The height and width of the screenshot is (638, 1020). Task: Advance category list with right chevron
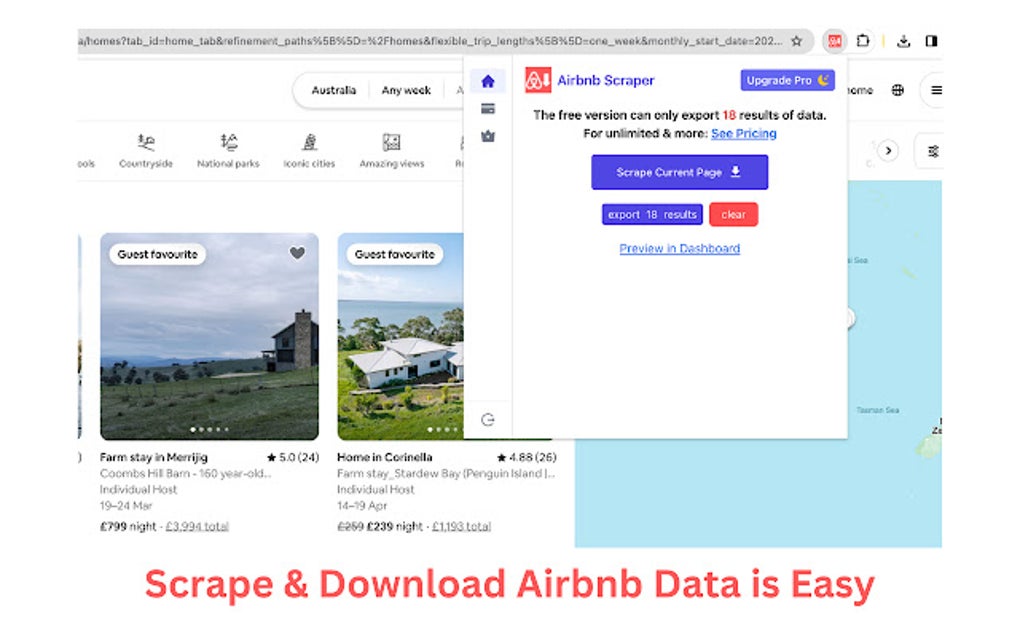click(x=888, y=151)
